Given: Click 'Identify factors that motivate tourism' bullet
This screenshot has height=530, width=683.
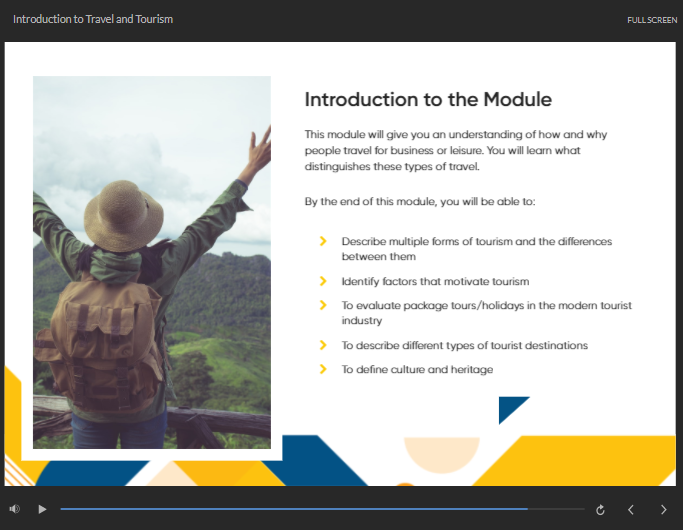Looking at the screenshot, I should (x=435, y=281).
